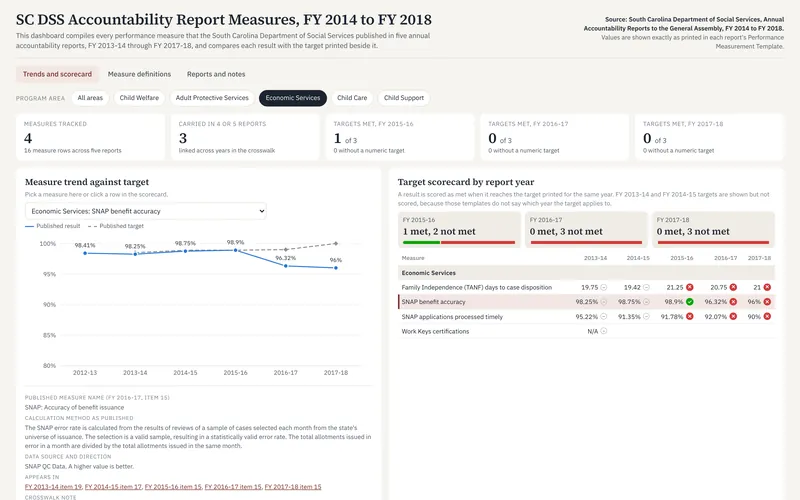The image size is (800, 500).
Task: Click unscored icon beside 95.22%
Action: click(604, 317)
